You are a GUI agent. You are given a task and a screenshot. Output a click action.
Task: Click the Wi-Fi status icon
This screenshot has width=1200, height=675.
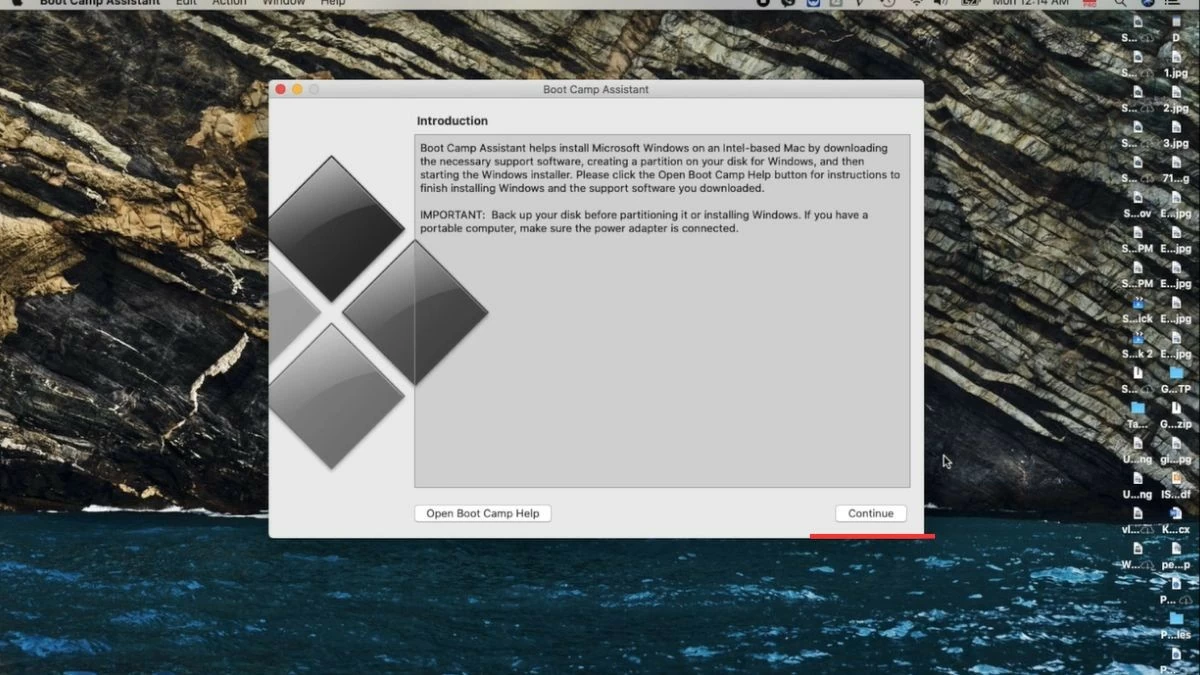point(916,3)
